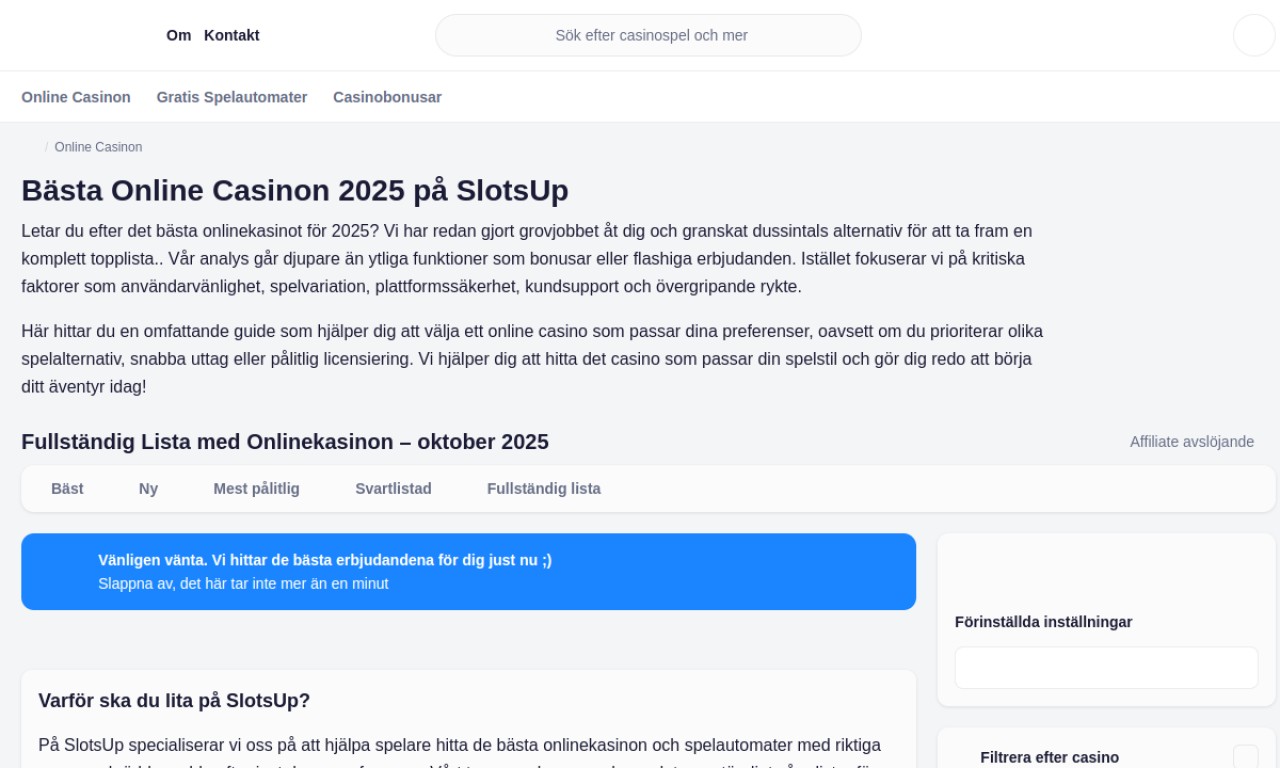Select the Fullständig lista tab
Viewport: 1280px width, 768px height.
coord(543,489)
